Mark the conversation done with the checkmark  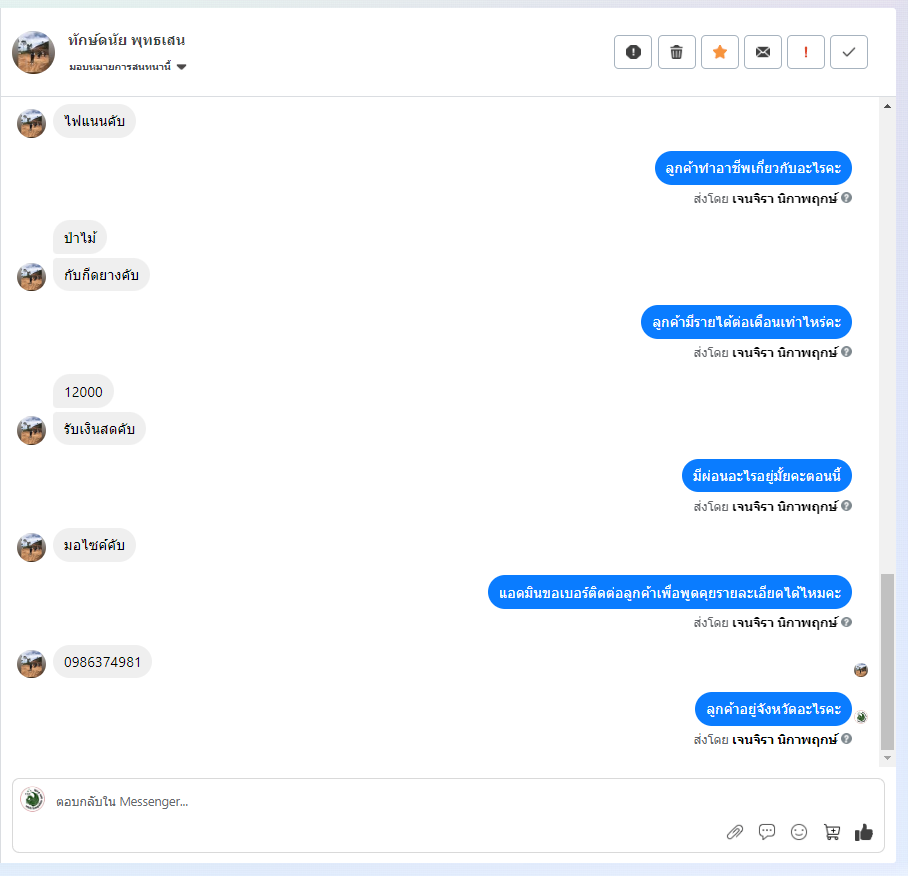click(x=849, y=52)
